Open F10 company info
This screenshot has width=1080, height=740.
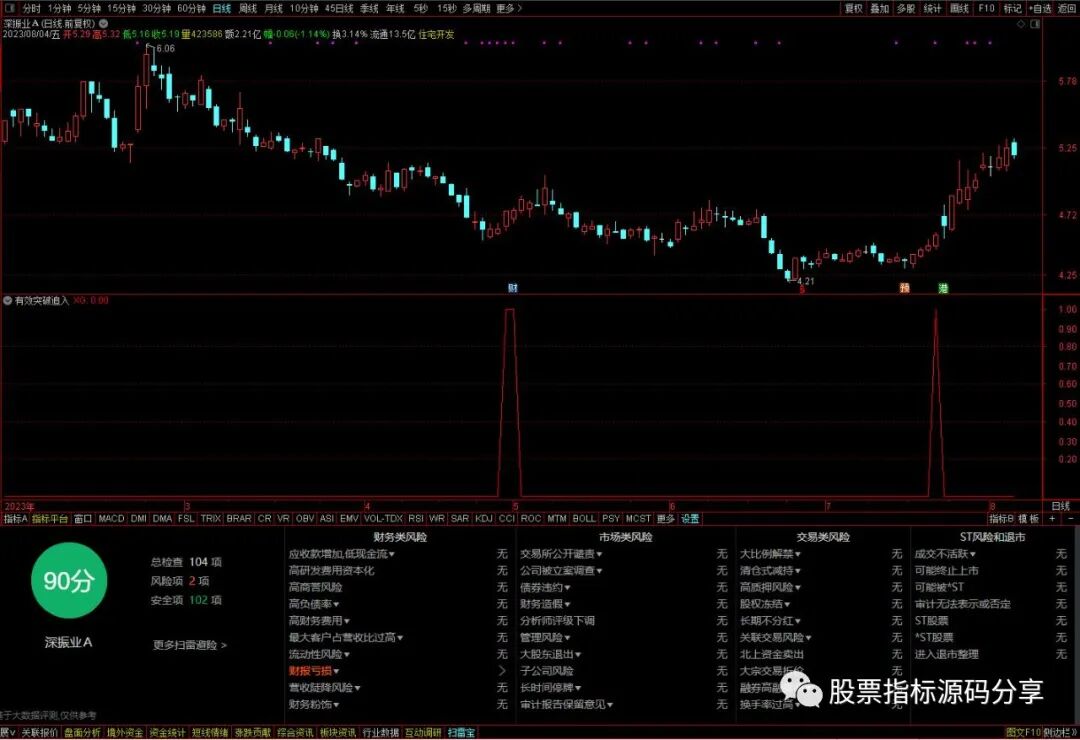[x=986, y=8]
